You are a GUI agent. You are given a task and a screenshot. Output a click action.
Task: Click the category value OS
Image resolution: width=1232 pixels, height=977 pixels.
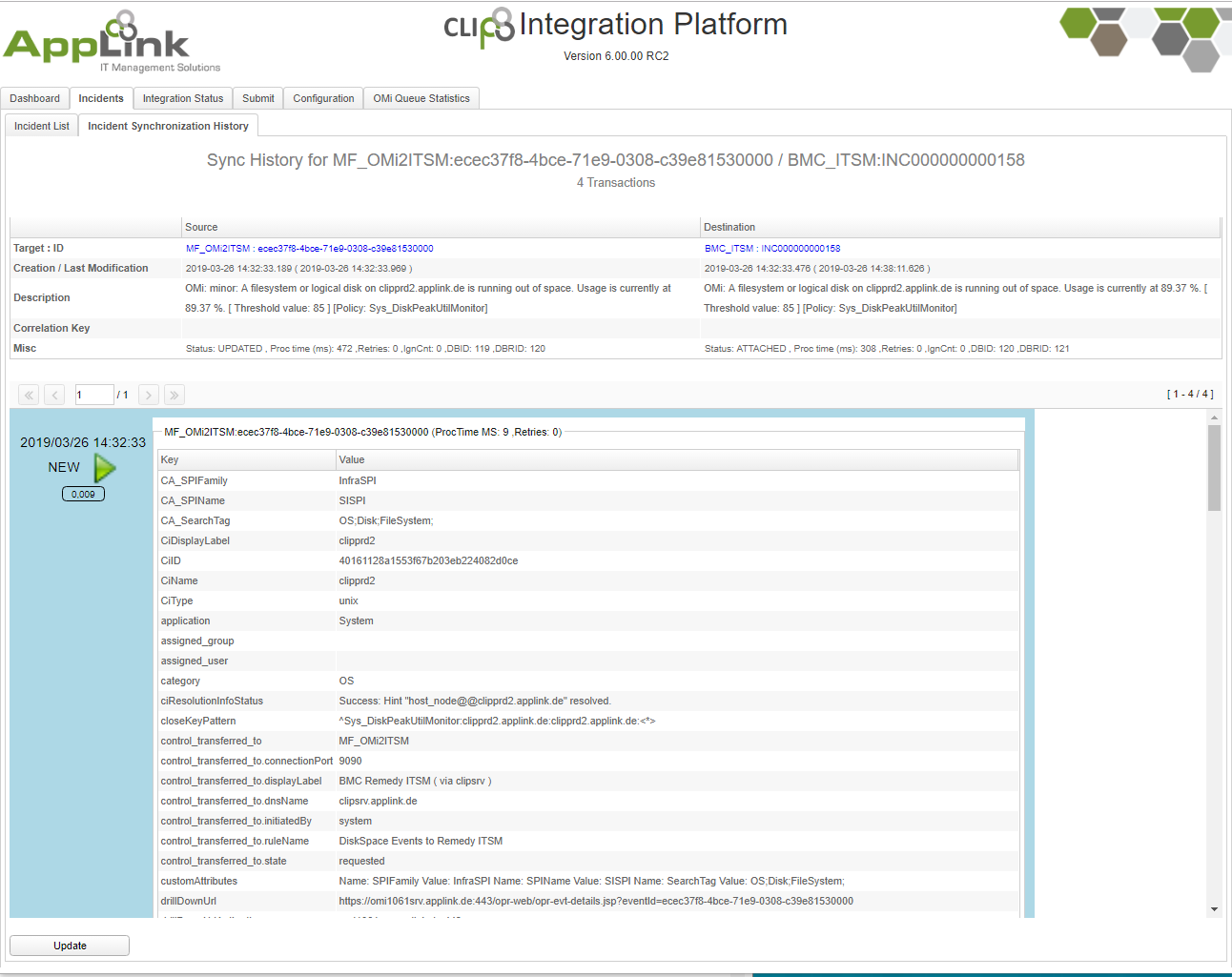346,681
